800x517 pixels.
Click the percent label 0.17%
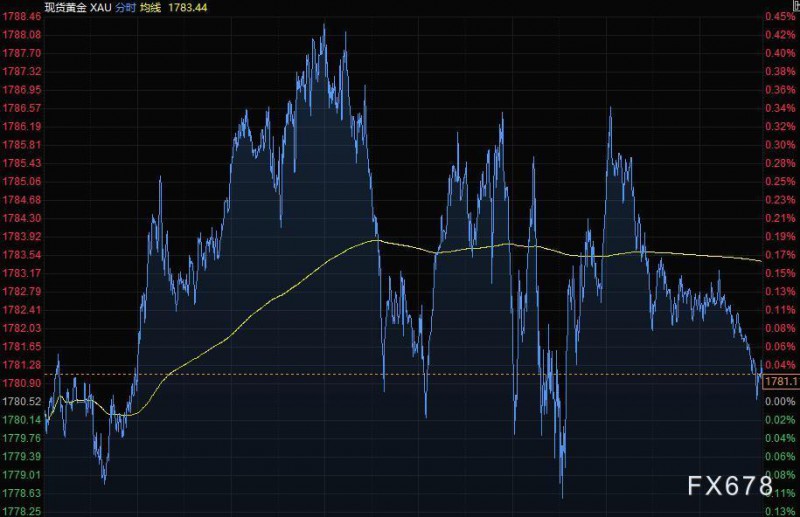780,255
